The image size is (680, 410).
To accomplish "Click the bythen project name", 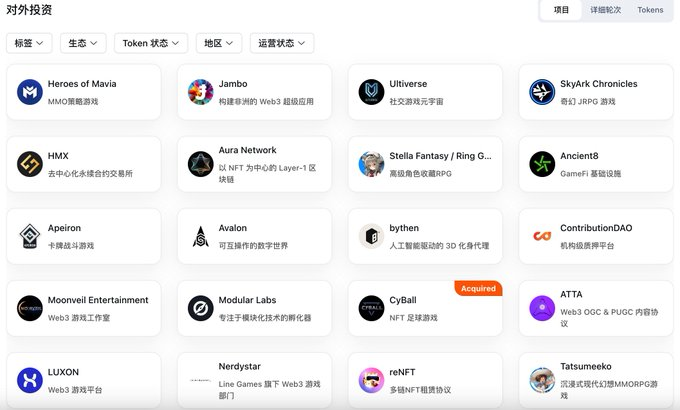I will (x=404, y=228).
